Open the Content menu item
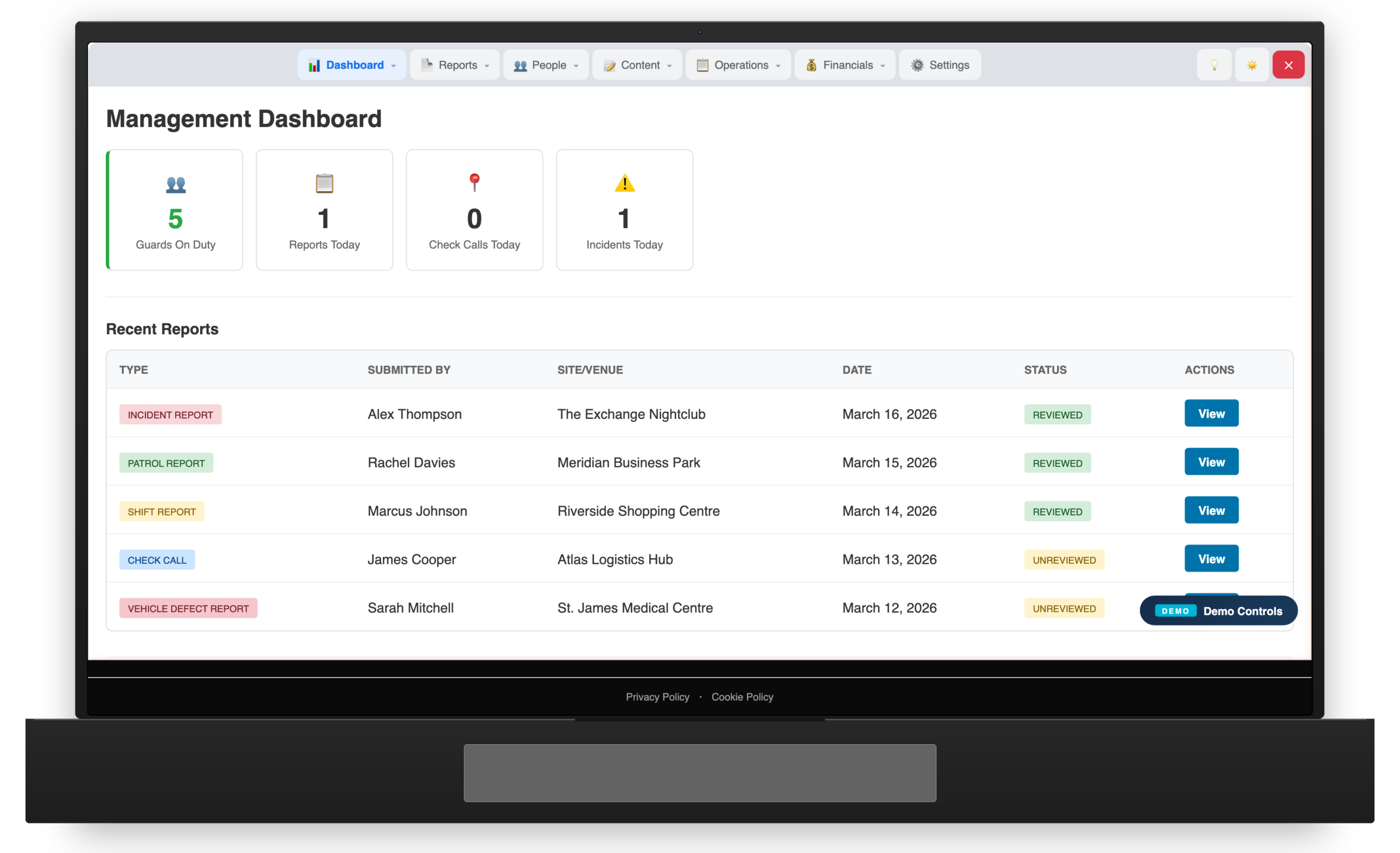 coord(640,65)
